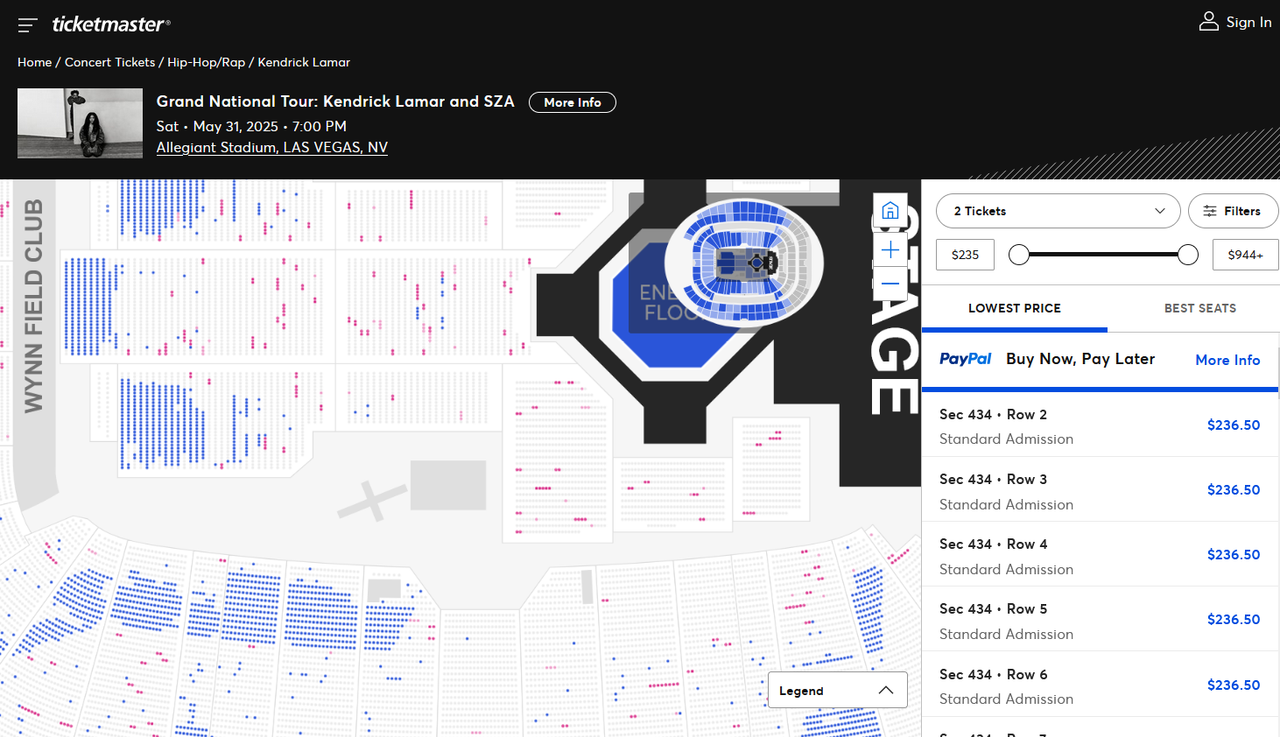Zoom out on the seat map
The width and height of the screenshot is (1280, 737).
tap(890, 285)
